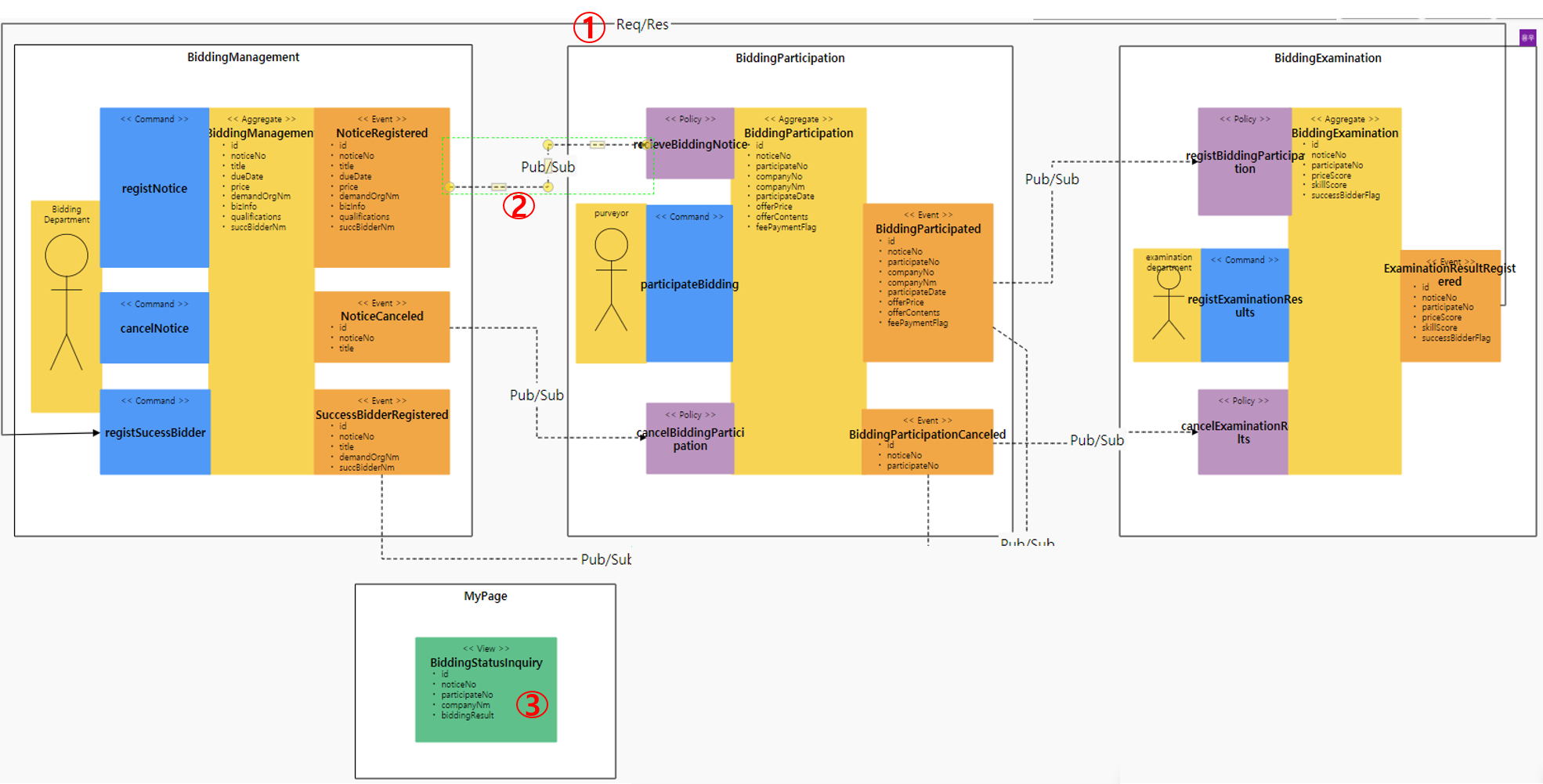1543x784 pixels.
Task: Select the NoticeRegistered event sticky
Action: 382,187
